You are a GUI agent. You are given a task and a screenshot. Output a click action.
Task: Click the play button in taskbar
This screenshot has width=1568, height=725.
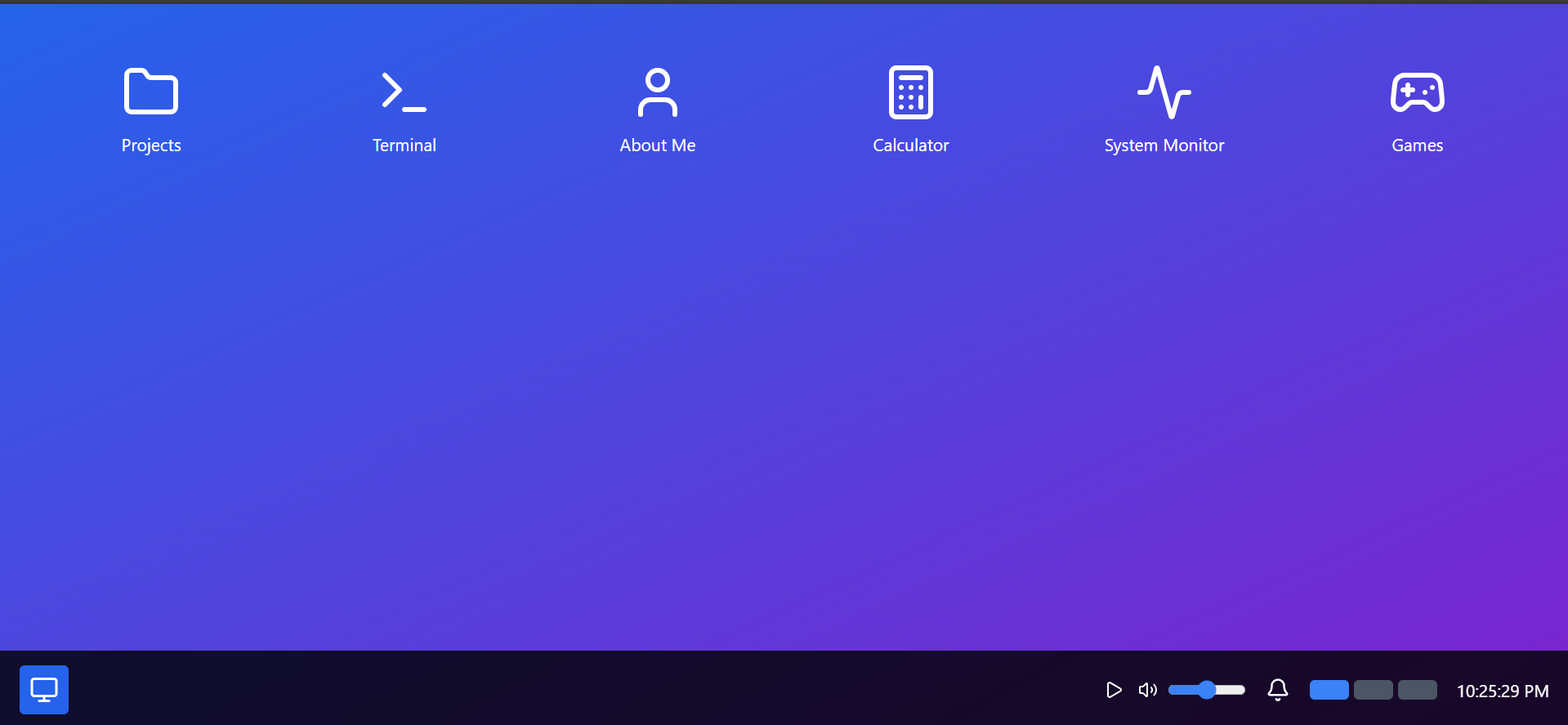click(x=1113, y=690)
